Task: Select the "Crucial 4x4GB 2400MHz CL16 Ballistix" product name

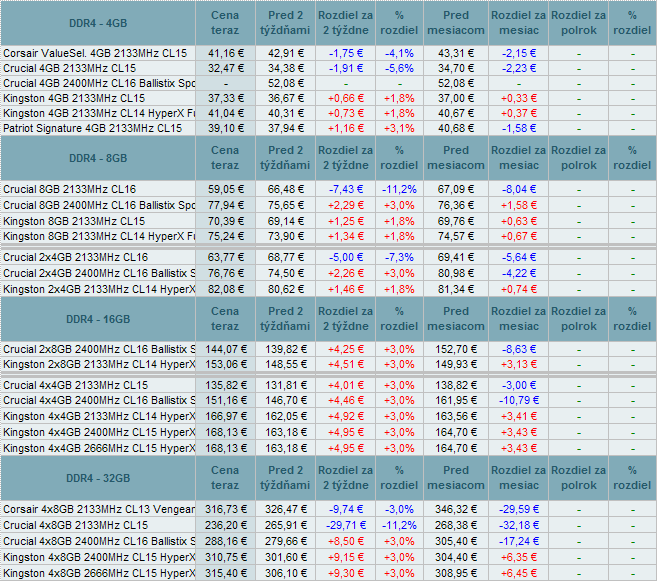Action: (x=99, y=400)
